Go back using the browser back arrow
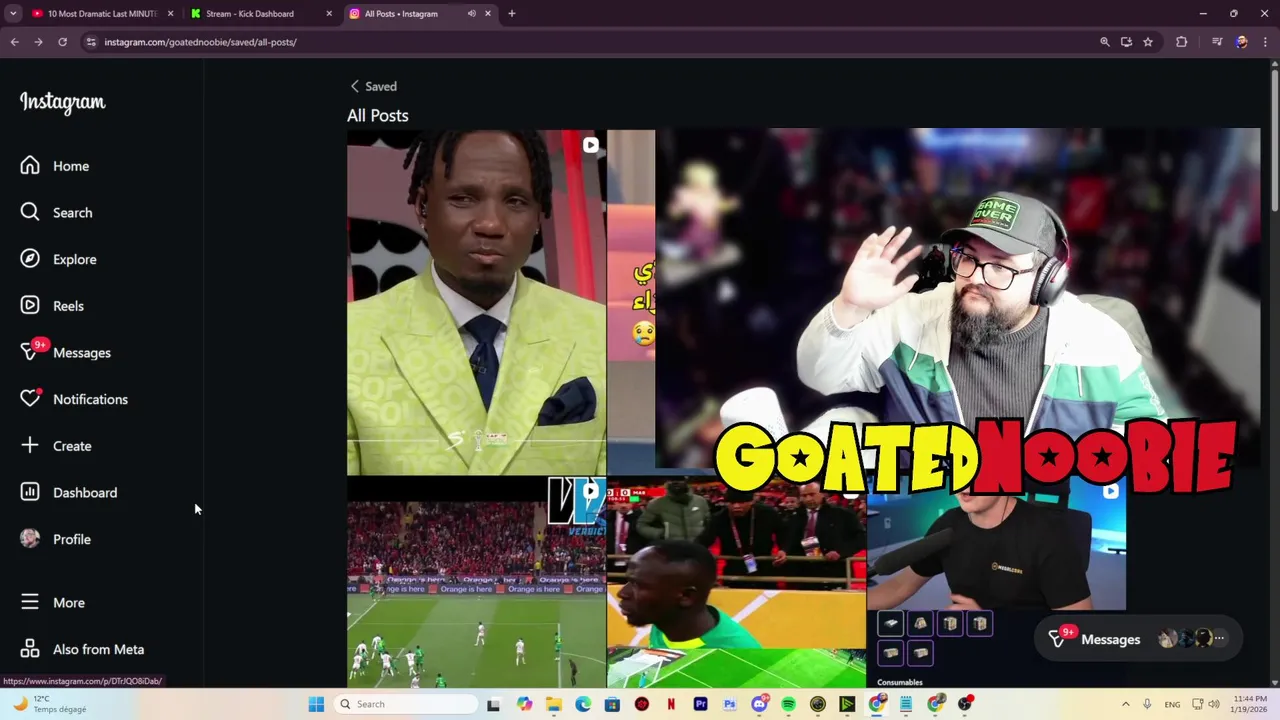The width and height of the screenshot is (1280, 720). pyautogui.click(x=14, y=42)
